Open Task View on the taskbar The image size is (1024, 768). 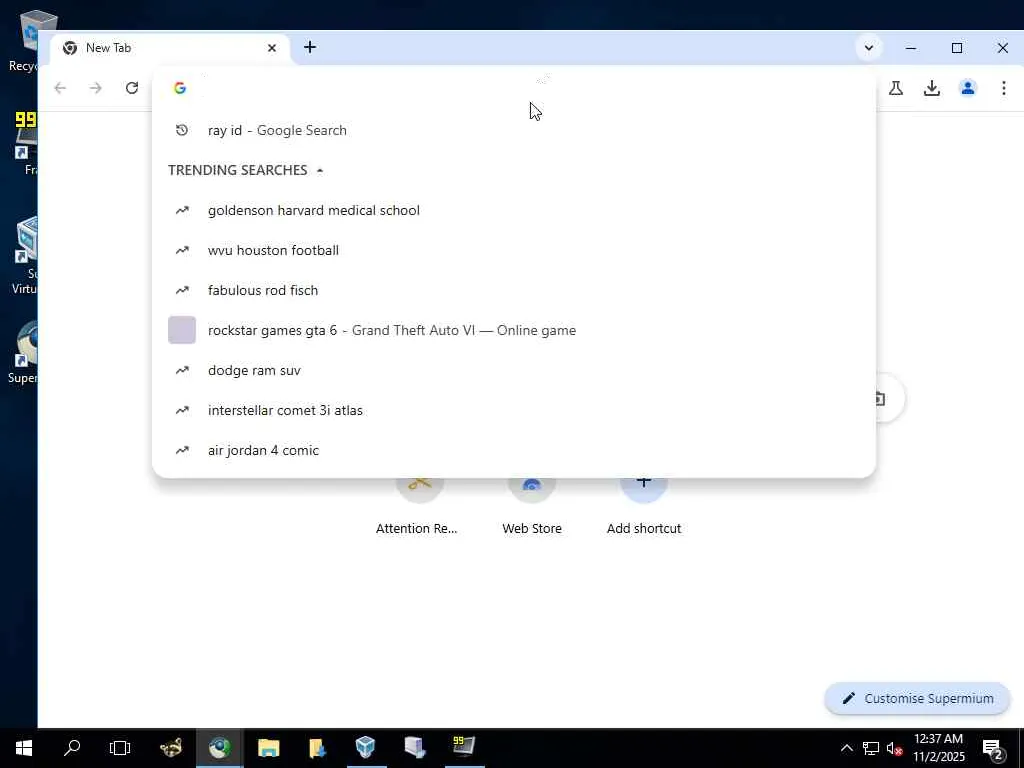pos(120,748)
